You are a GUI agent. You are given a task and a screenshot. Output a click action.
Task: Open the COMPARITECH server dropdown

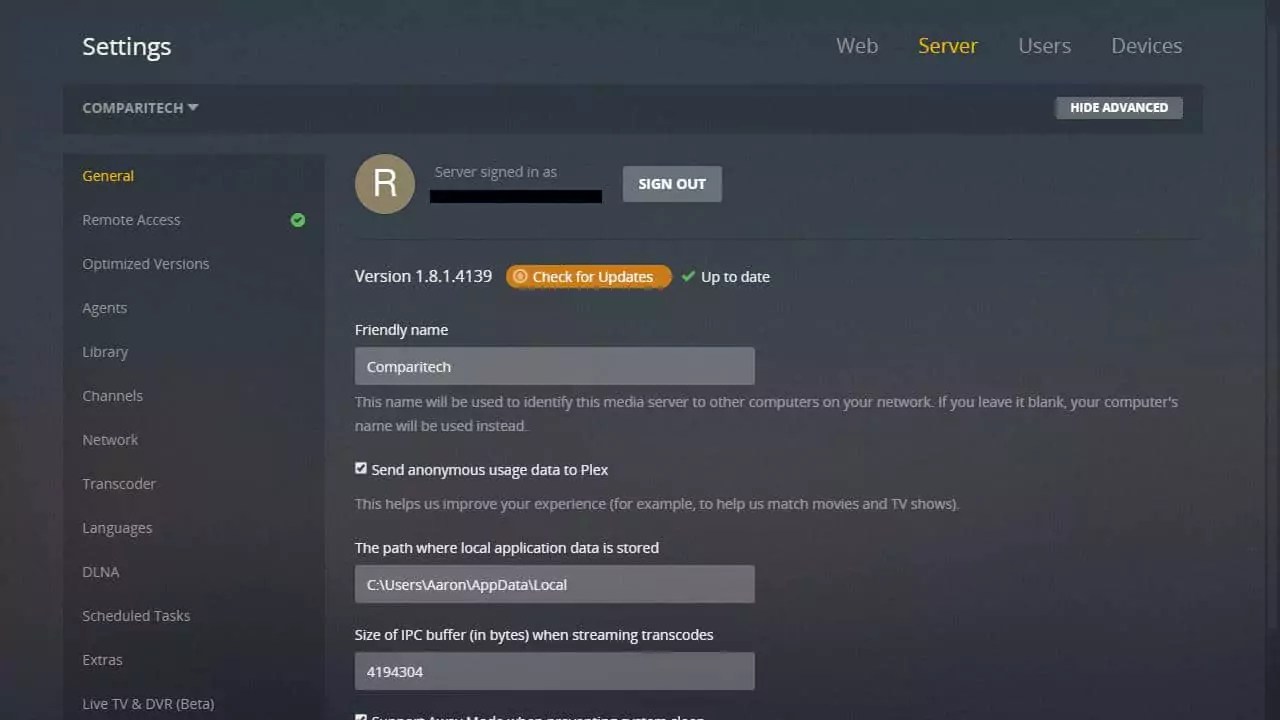pyautogui.click(x=140, y=108)
